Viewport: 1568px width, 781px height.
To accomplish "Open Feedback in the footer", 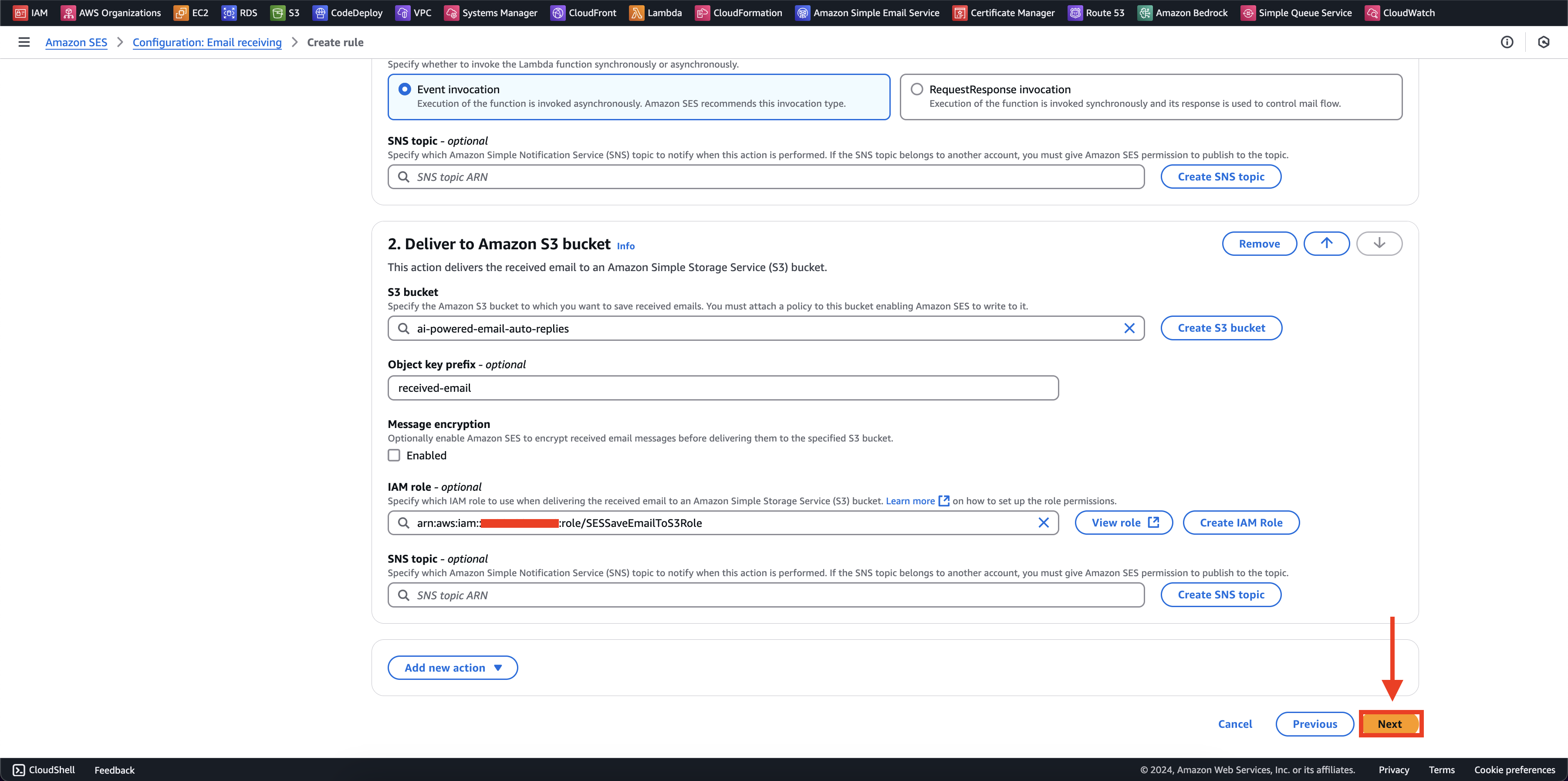I will tap(115, 770).
